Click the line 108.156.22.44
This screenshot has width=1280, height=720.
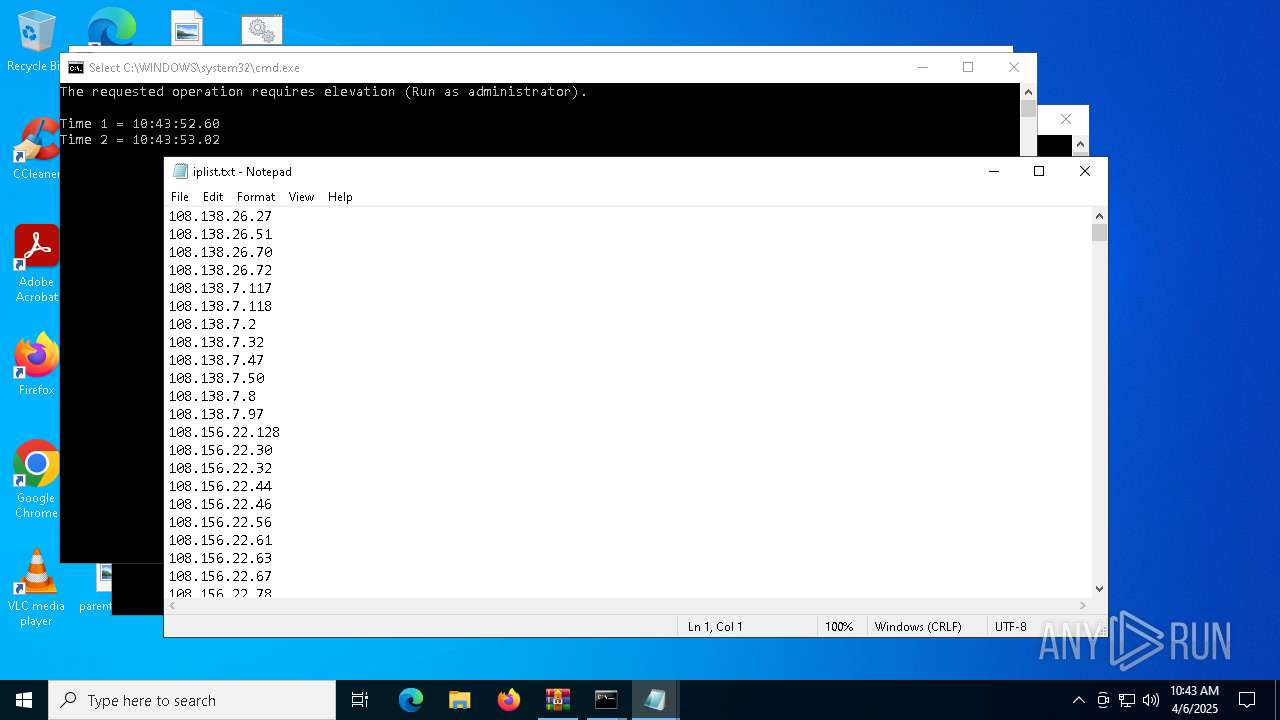tap(220, 486)
